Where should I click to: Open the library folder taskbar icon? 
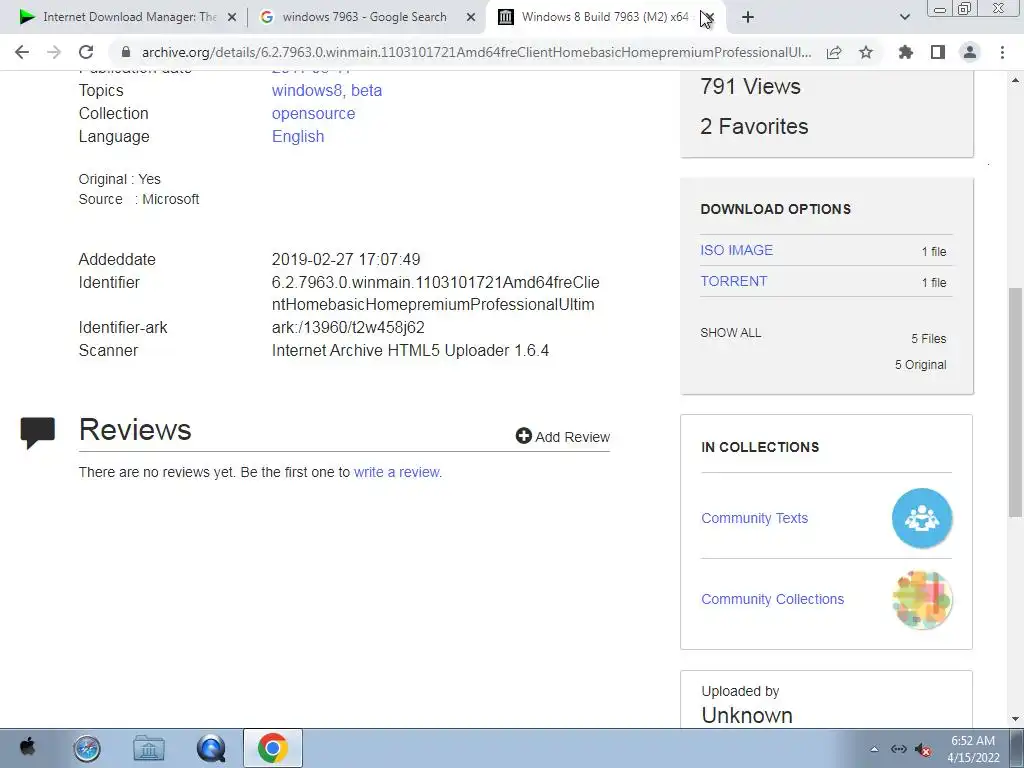tap(149, 748)
